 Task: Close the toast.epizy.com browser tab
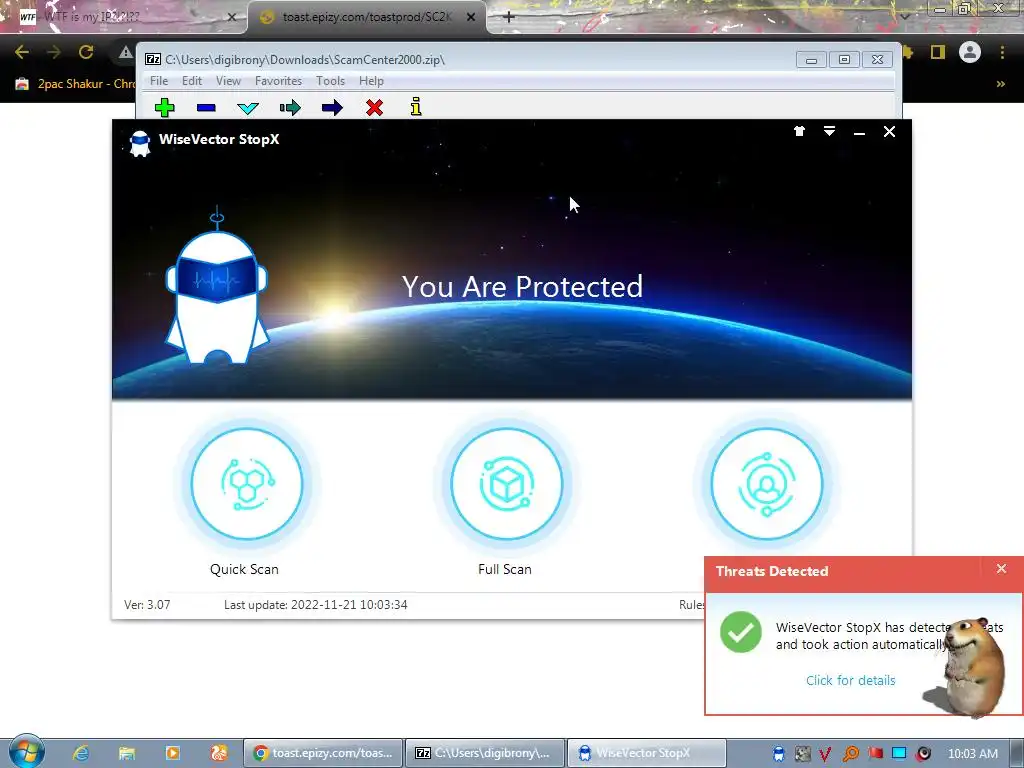(x=471, y=17)
